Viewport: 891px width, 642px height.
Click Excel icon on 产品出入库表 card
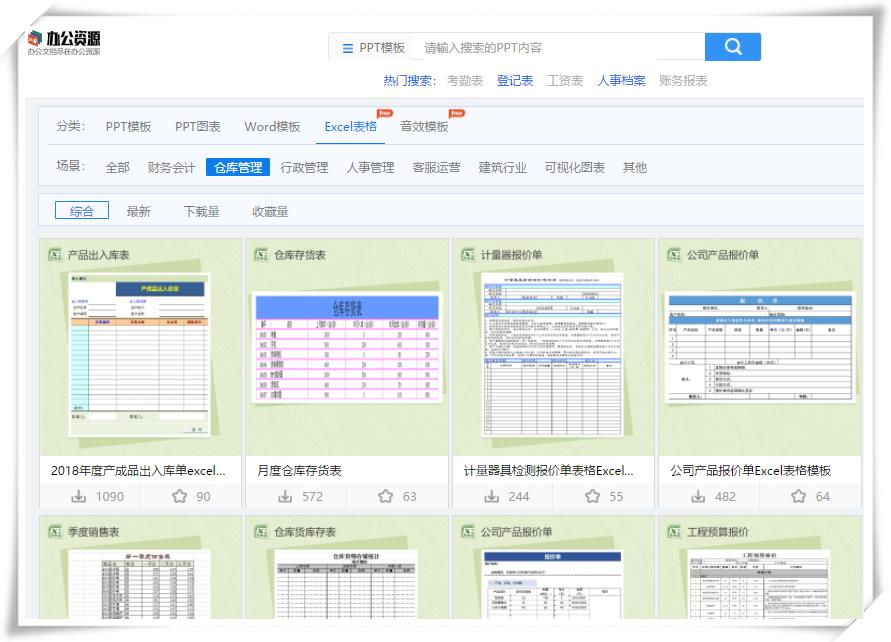click(55, 255)
